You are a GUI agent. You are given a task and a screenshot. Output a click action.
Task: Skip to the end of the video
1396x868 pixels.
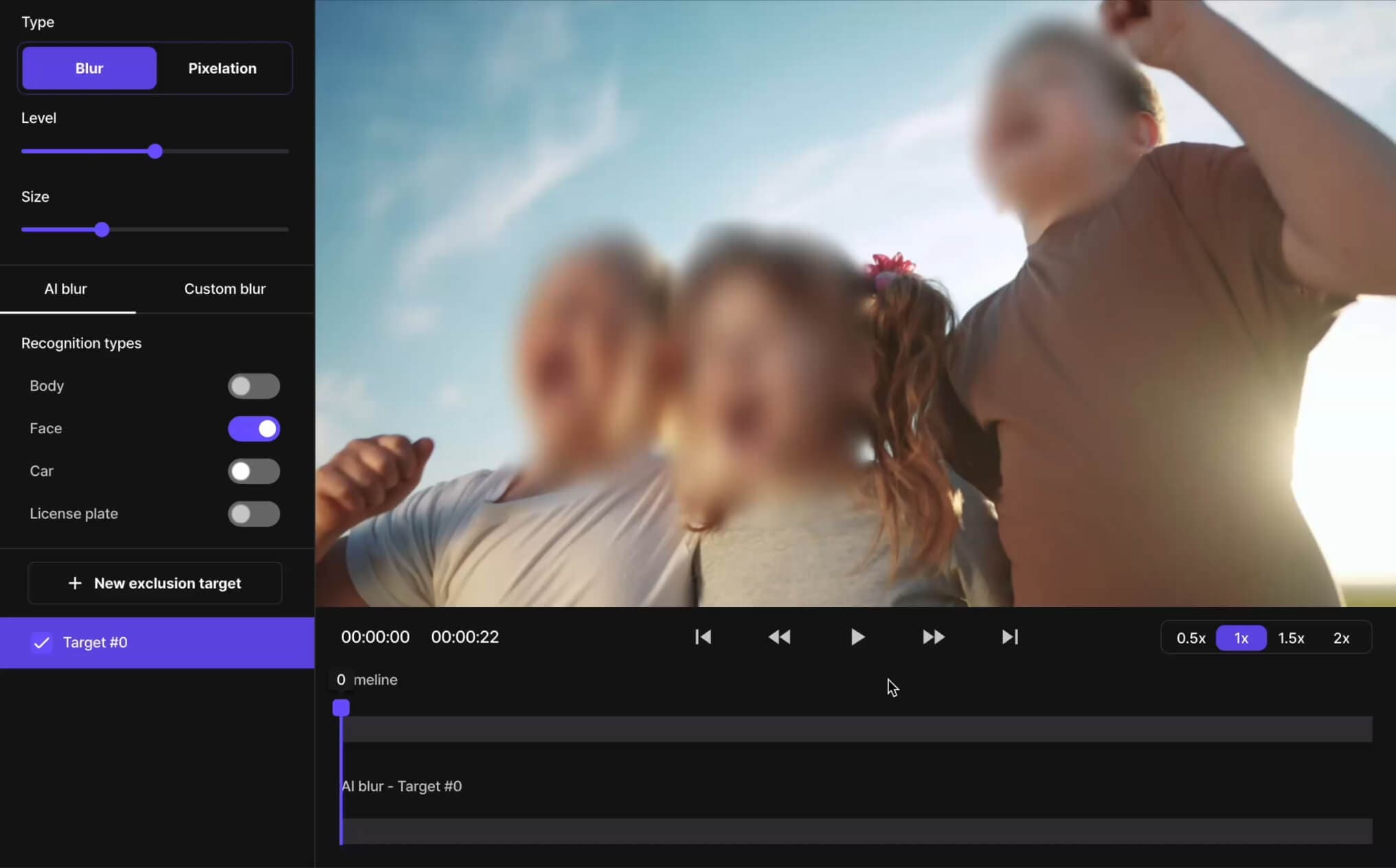click(1010, 637)
